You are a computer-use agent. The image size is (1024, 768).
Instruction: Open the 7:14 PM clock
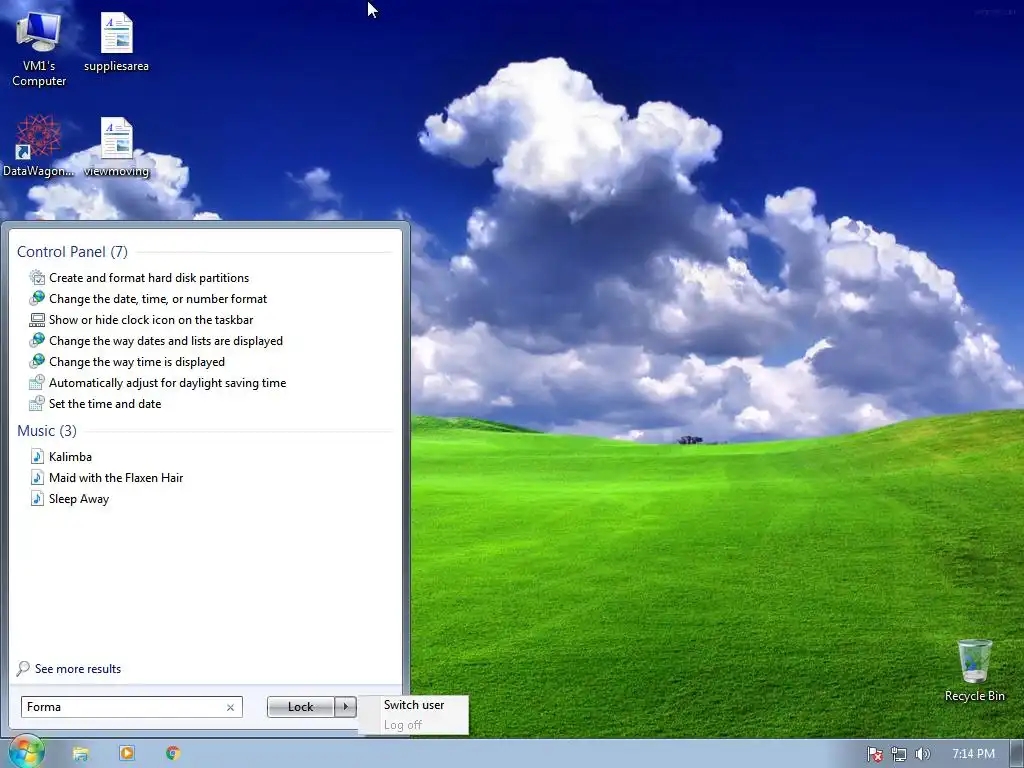(x=973, y=754)
